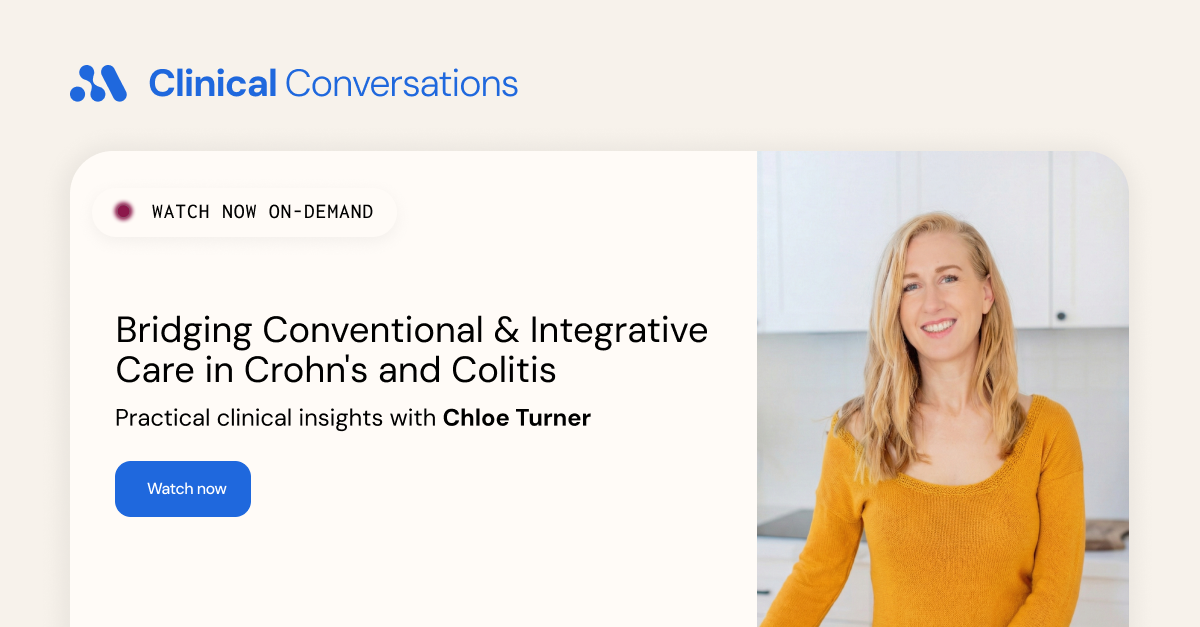Click the maroon dot in on-demand badge
Viewport: 1200px width, 627px height.
tap(124, 212)
